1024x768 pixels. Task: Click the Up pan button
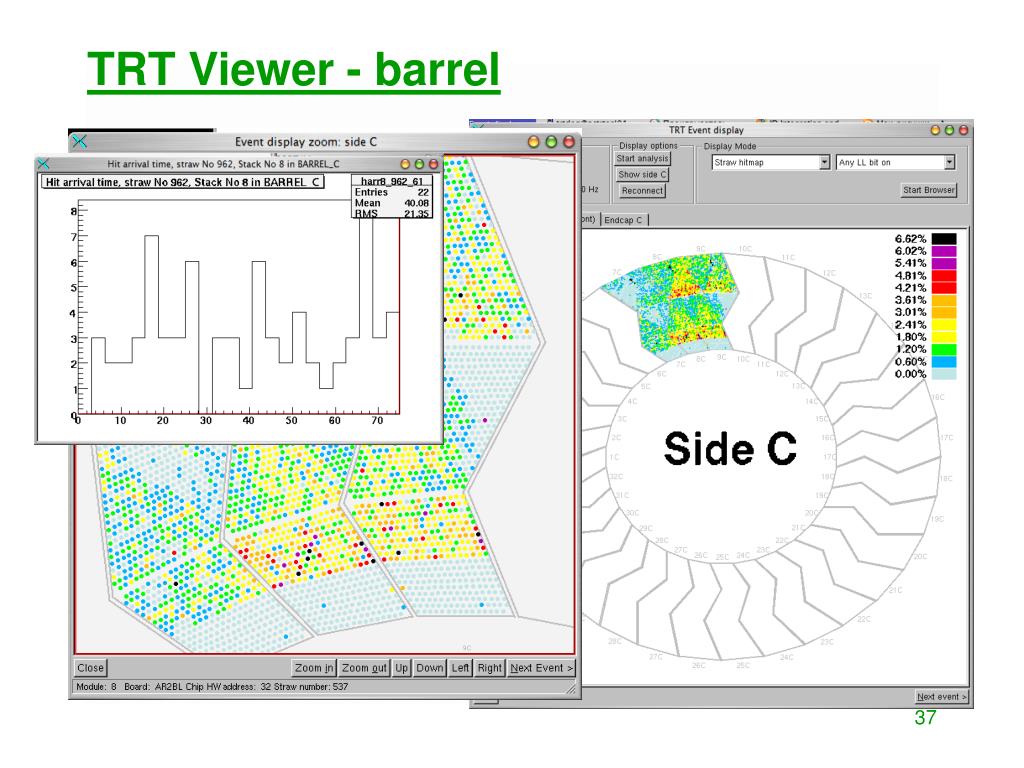pos(402,667)
